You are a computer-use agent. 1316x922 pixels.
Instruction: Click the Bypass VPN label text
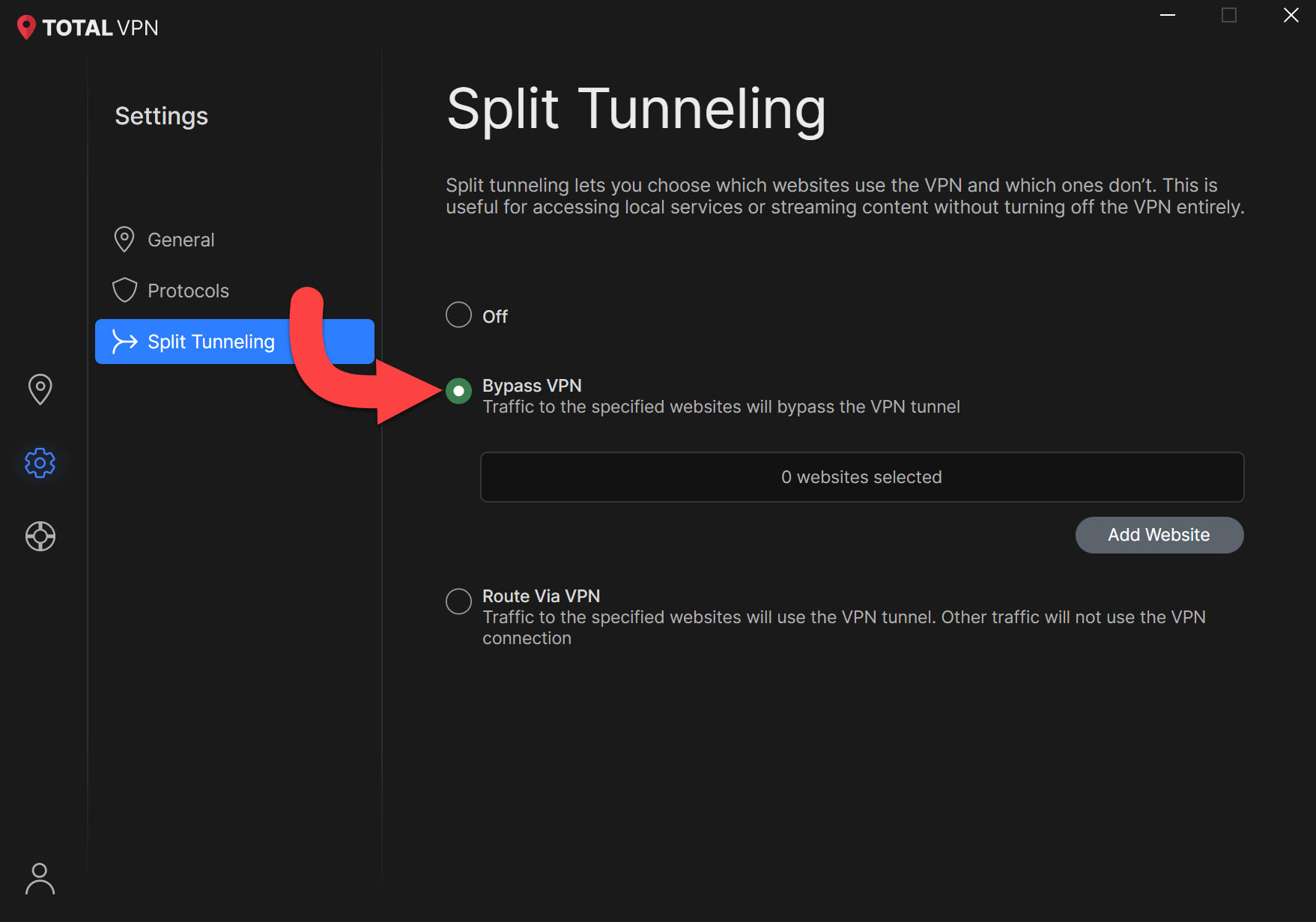(x=532, y=386)
